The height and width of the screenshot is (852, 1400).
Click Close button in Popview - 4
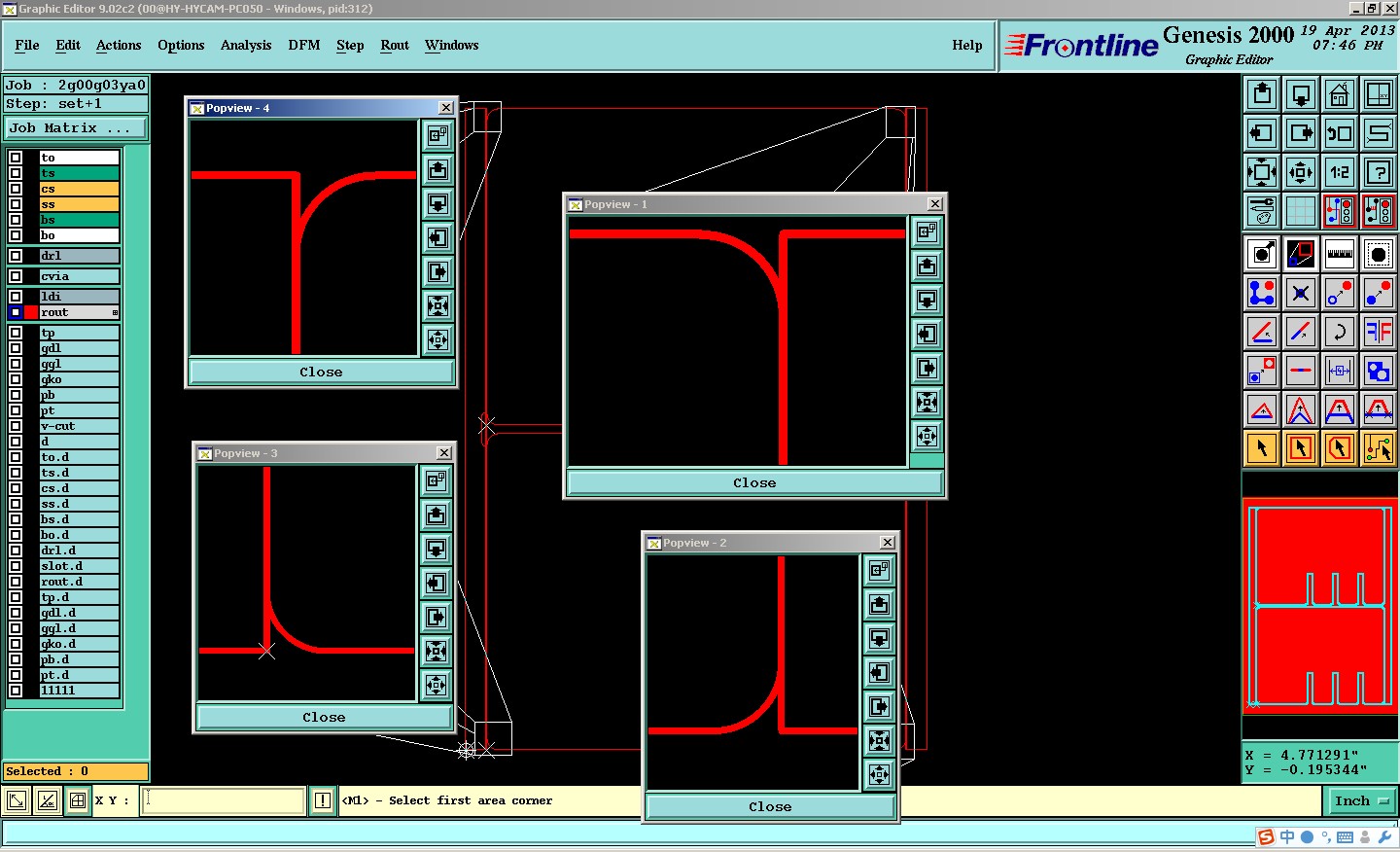coord(321,372)
